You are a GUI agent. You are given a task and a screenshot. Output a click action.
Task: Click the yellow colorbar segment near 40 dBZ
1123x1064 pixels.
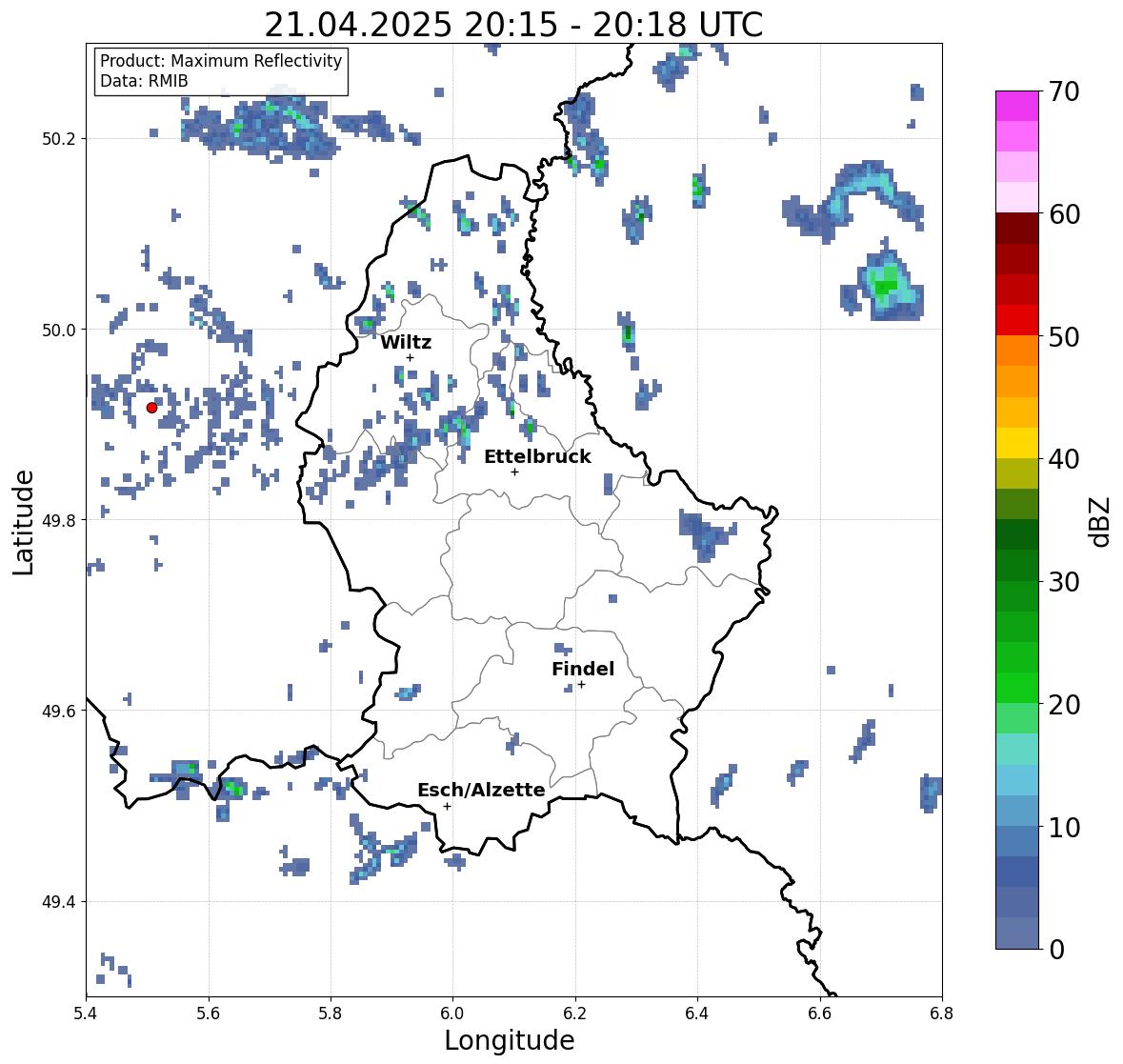click(1017, 443)
